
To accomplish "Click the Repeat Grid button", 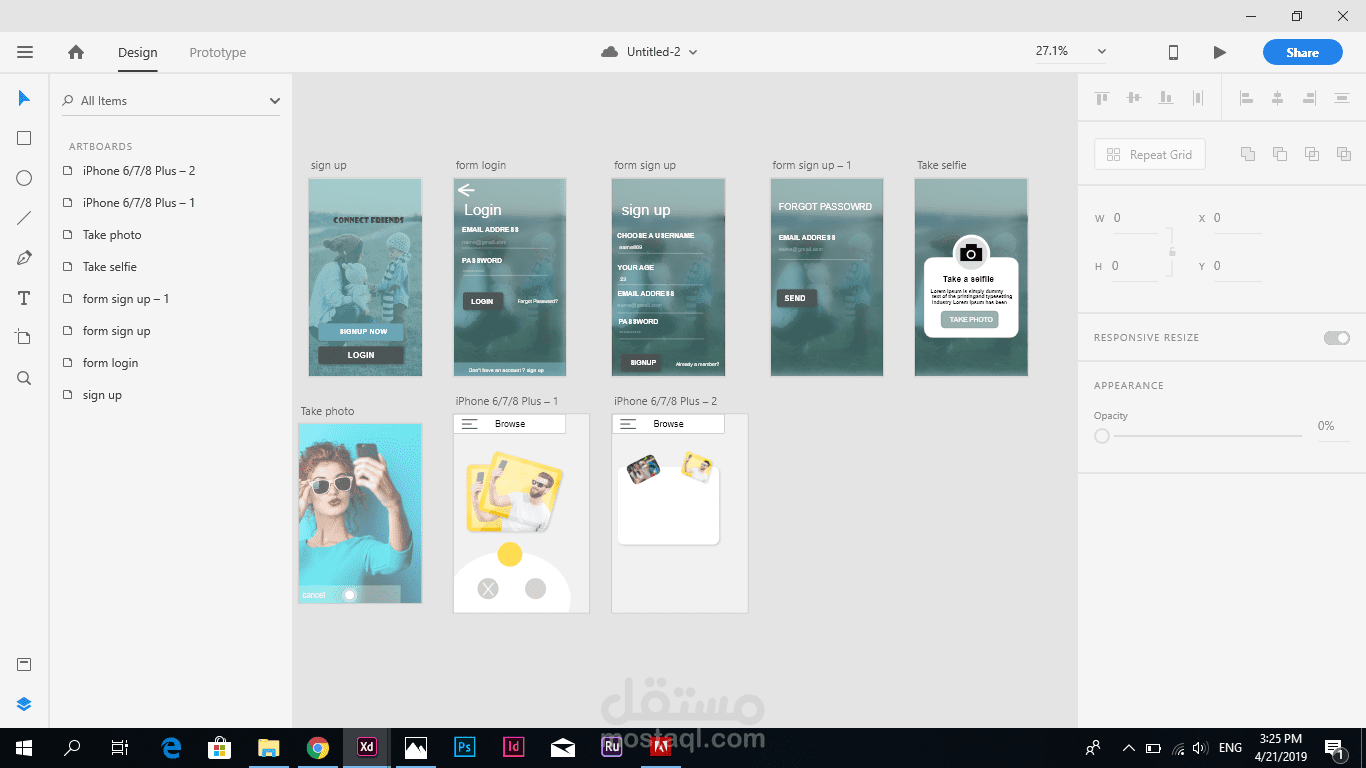I will tap(1149, 155).
